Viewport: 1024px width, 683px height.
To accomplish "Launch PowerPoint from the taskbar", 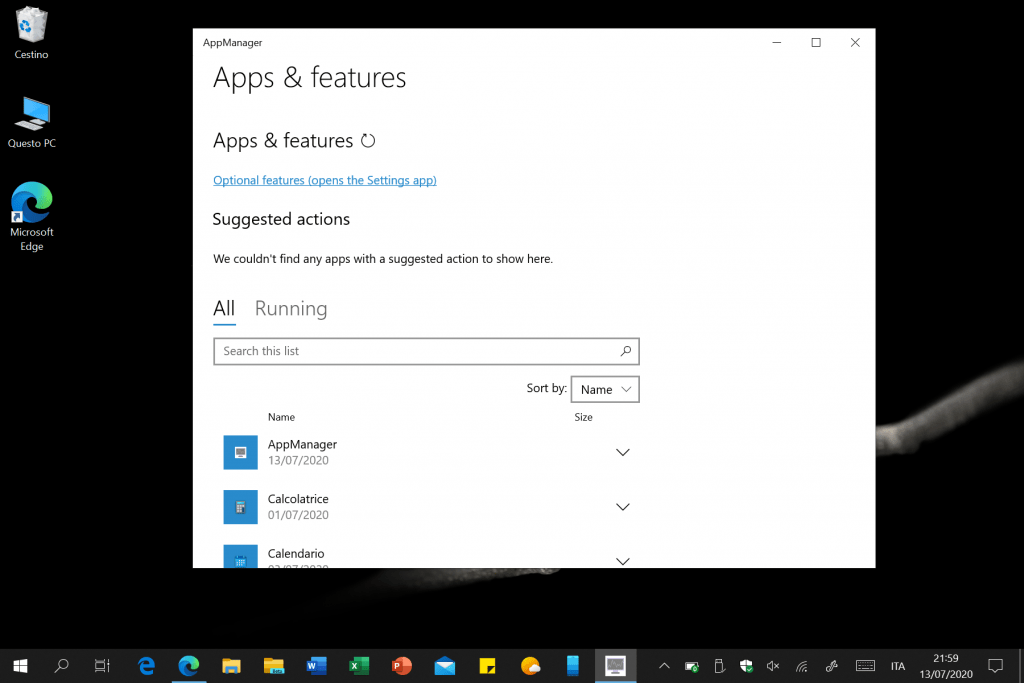I will click(402, 665).
